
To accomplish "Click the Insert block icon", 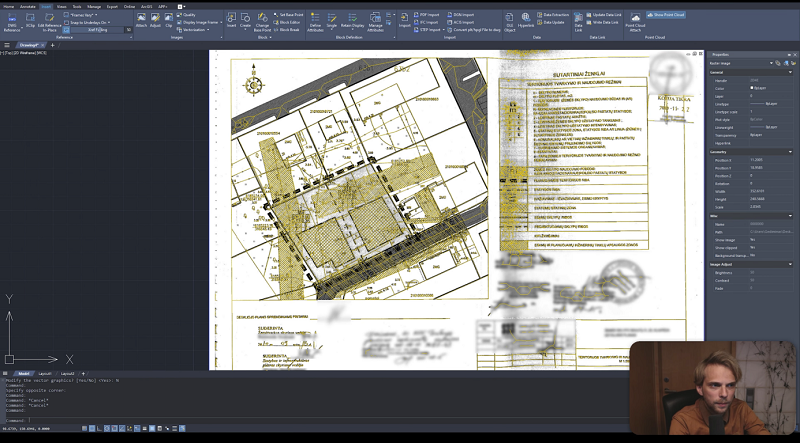I will (231, 21).
